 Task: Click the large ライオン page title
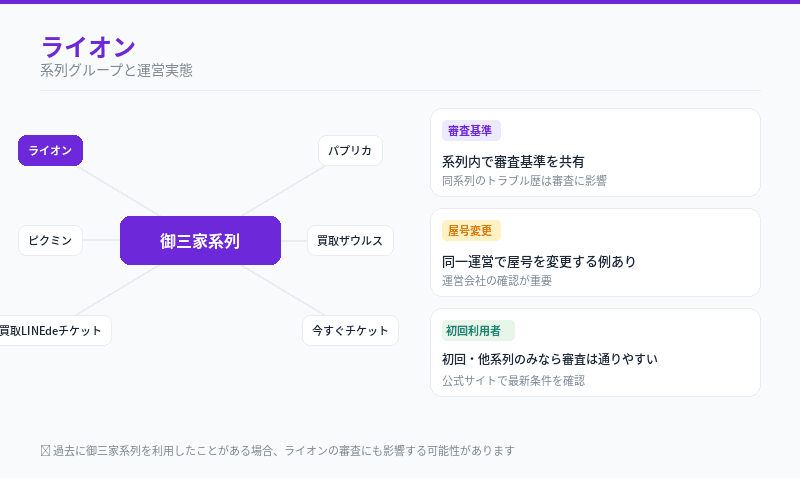[88, 47]
